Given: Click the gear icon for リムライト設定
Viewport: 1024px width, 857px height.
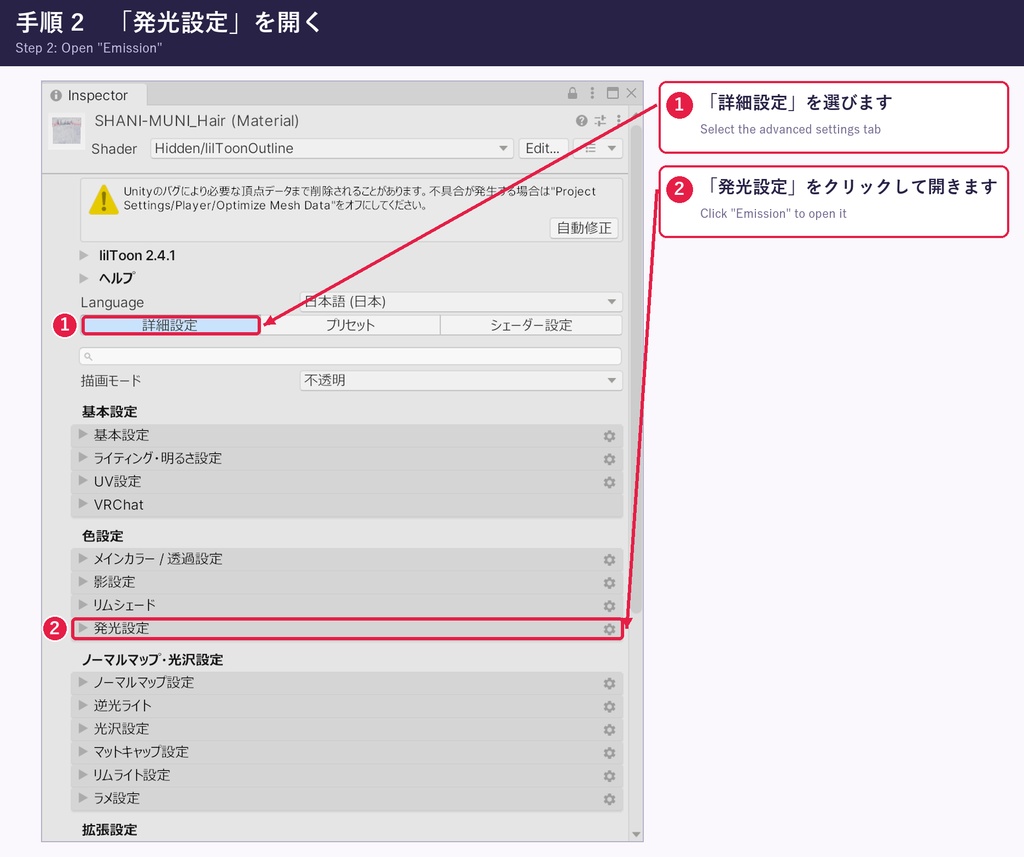Looking at the screenshot, I should point(609,776).
